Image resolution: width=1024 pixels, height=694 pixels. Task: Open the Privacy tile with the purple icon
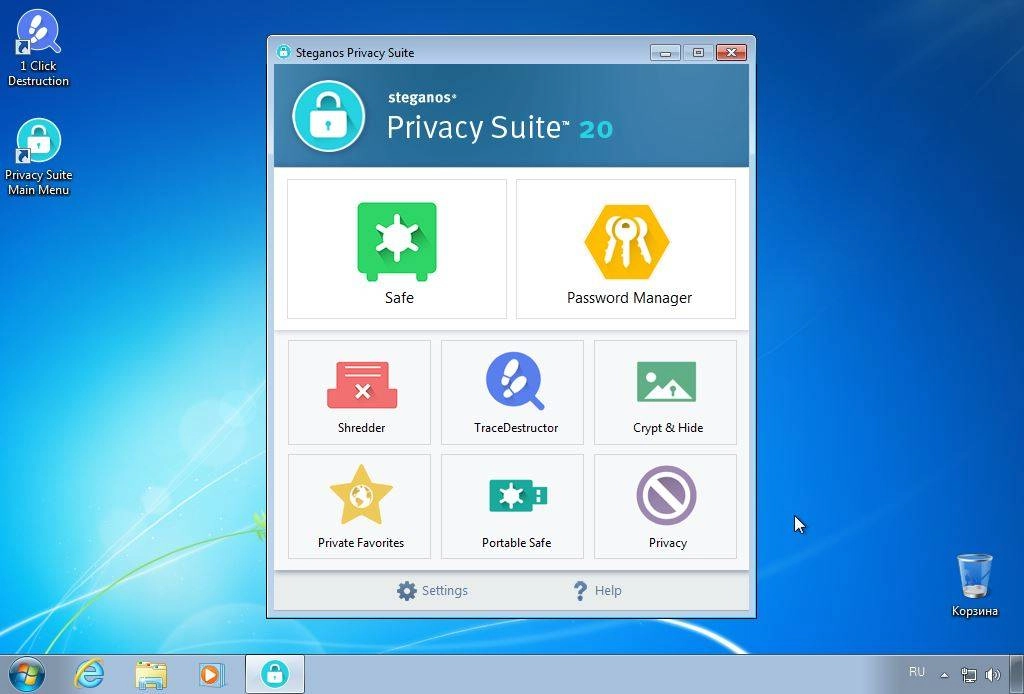point(665,507)
